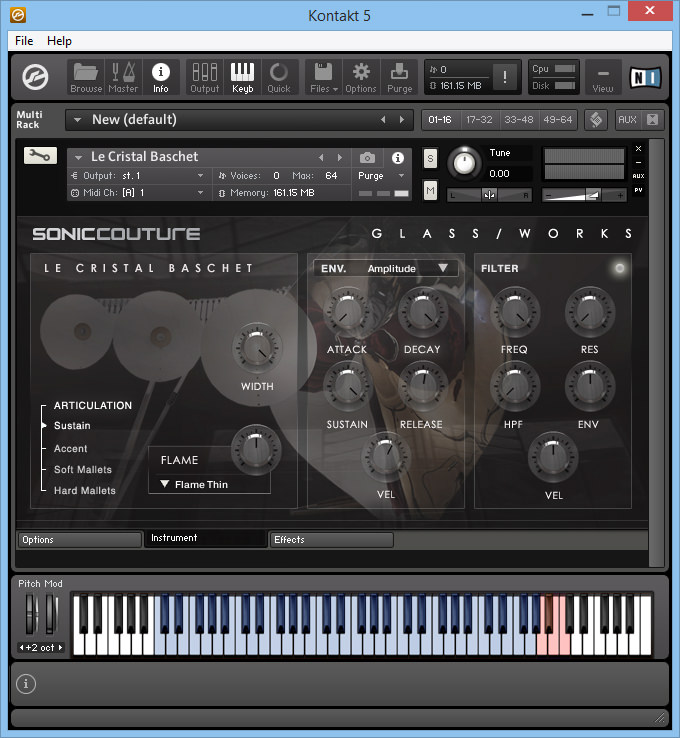680x738 pixels.
Task: Open the Quick load browser
Action: [279, 77]
